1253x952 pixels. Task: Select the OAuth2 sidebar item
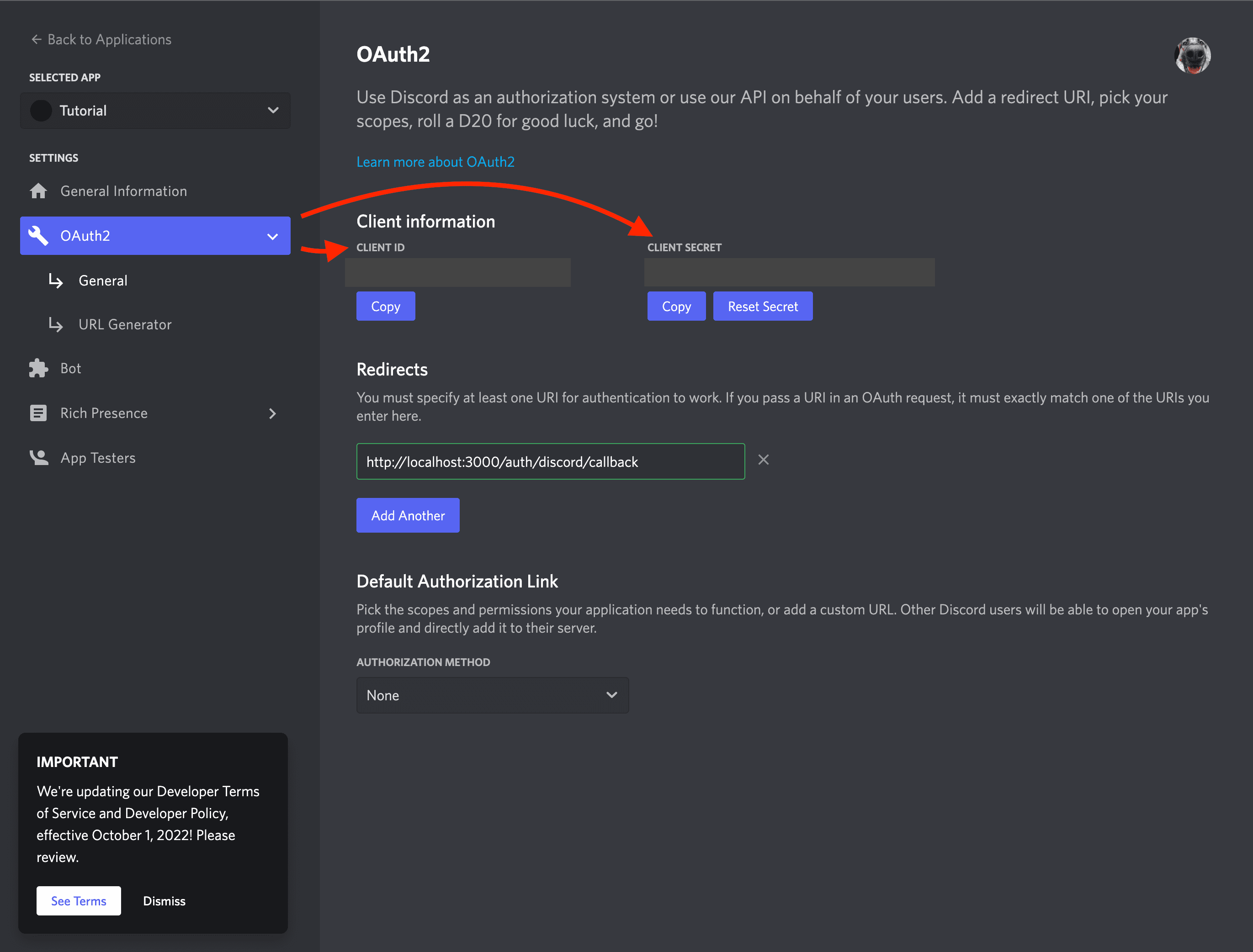click(155, 236)
